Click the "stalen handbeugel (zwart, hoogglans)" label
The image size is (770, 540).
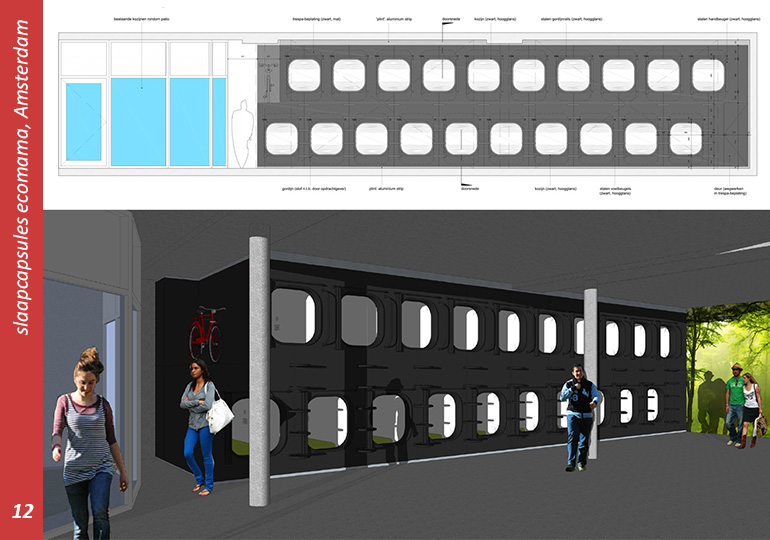729,19
